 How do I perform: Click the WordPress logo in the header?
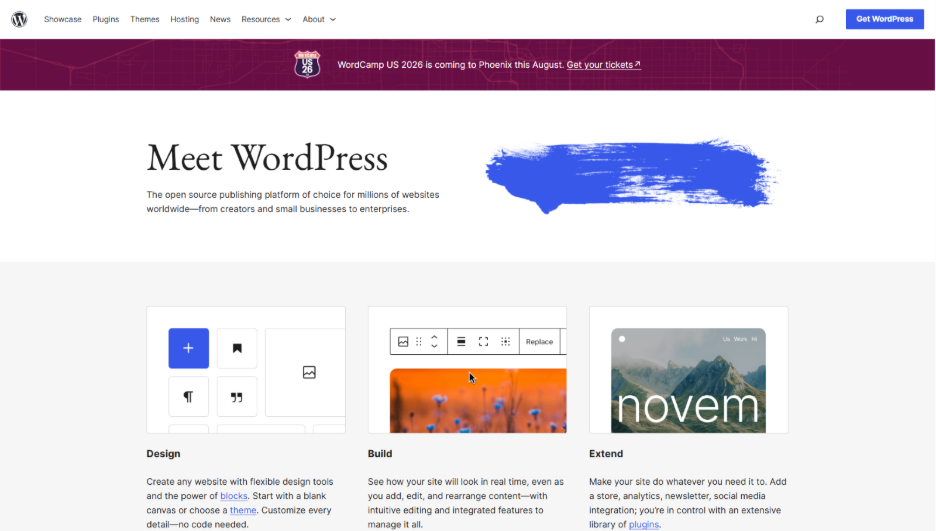[x=19, y=19]
